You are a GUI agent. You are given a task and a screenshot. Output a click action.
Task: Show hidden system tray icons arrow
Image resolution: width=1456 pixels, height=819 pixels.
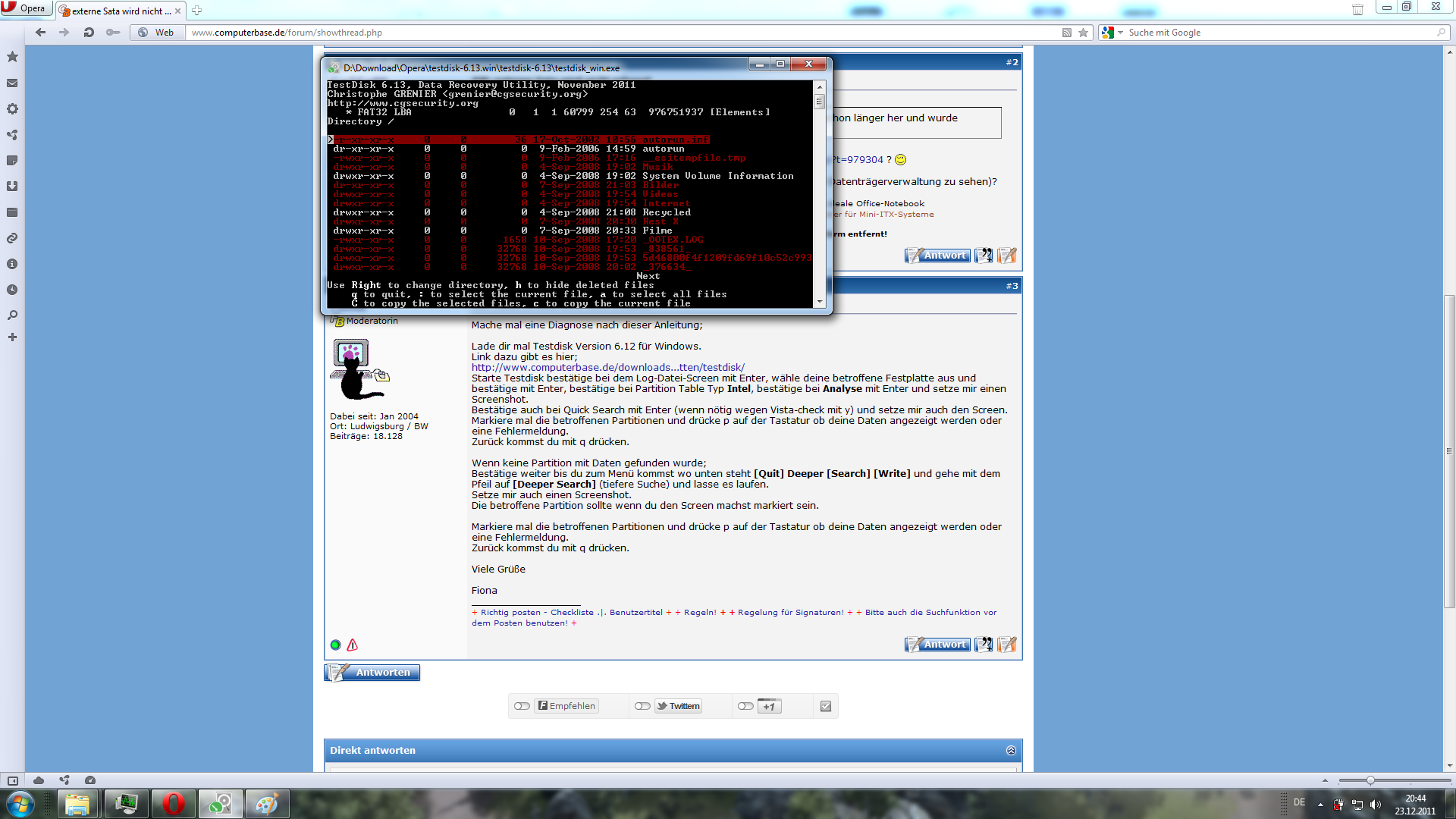click(1320, 804)
